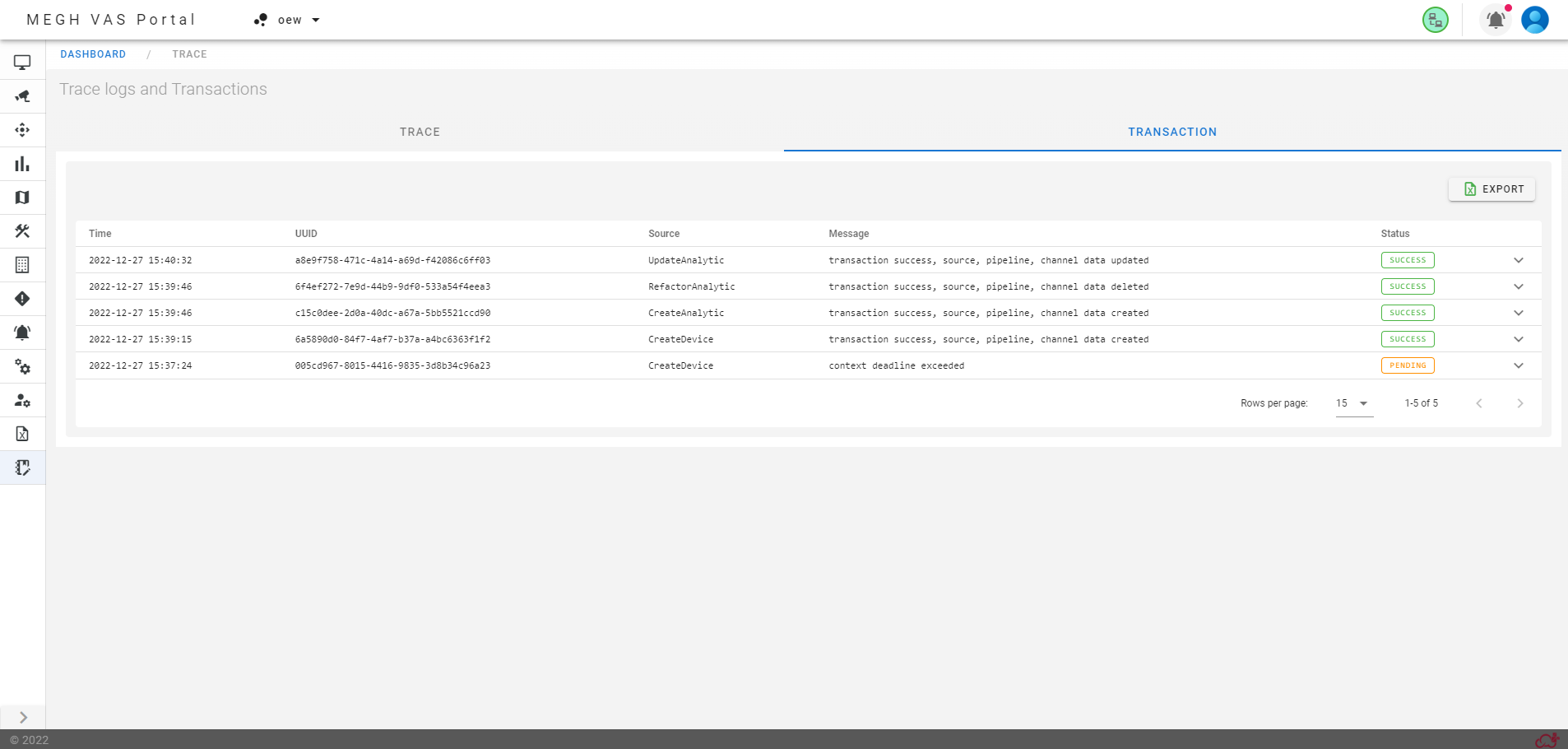
Task: Click the alert diamond icon in sidebar
Action: 21,299
